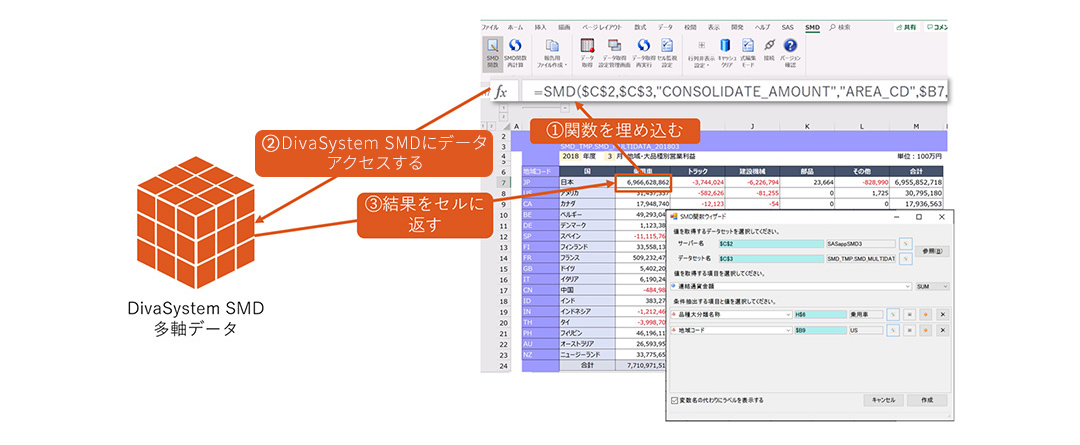Click the equals operator button in 地域コード row
This screenshot has height=445, width=1080.
pyautogui.click(x=909, y=331)
